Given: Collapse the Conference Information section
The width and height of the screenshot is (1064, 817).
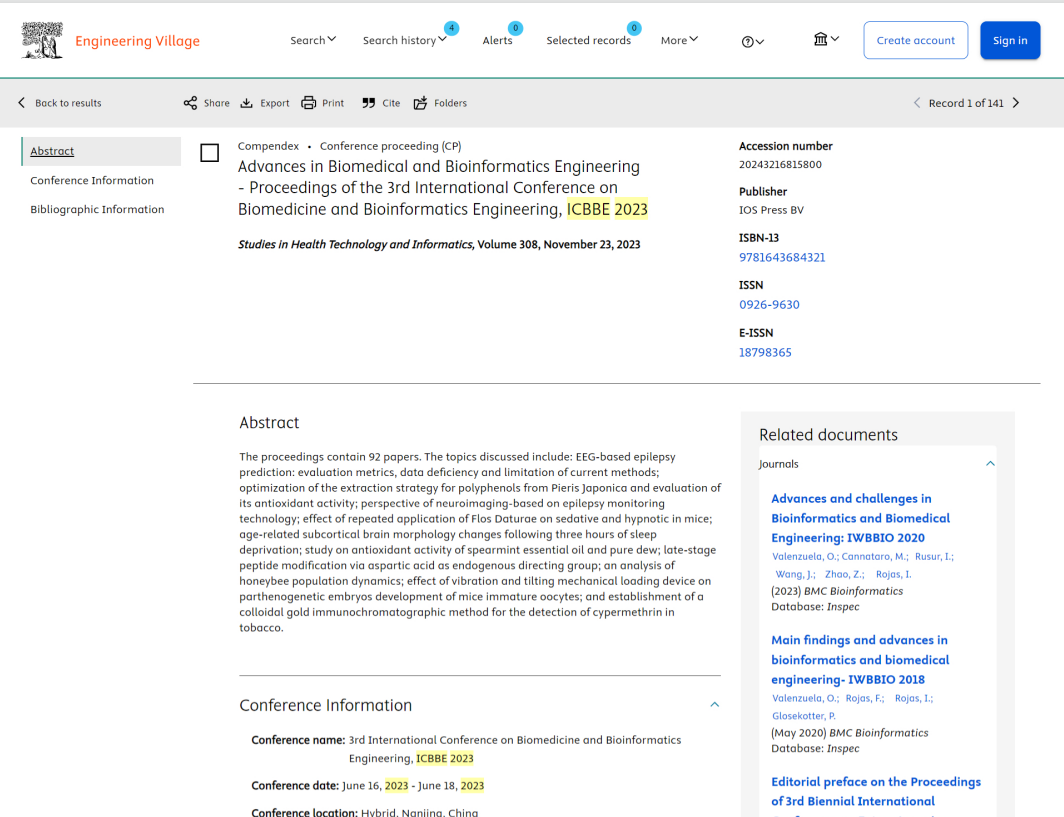Looking at the screenshot, I should point(715,705).
